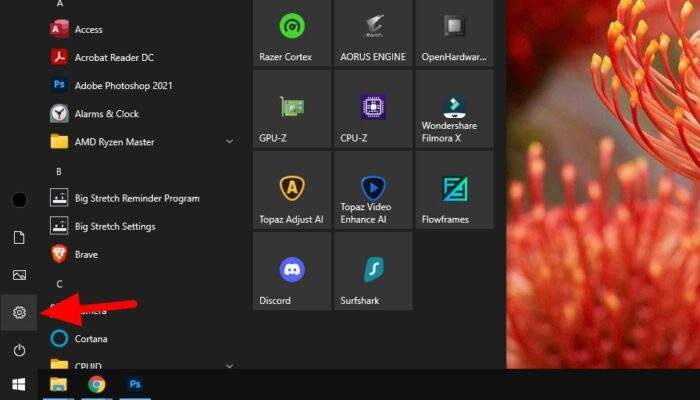Screen dimensions: 700x400
Task: Jump to letter C section header
Action: pyautogui.click(x=59, y=284)
